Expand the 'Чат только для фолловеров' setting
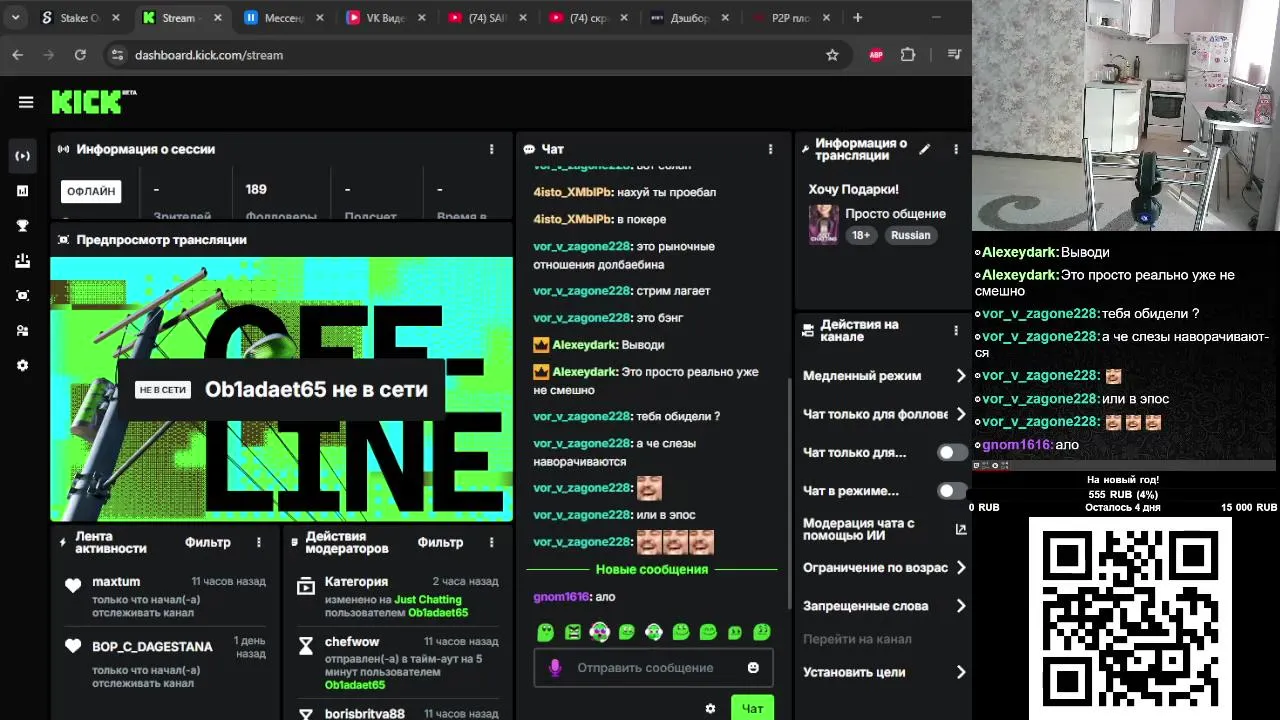This screenshot has width=1280, height=720. click(884, 414)
